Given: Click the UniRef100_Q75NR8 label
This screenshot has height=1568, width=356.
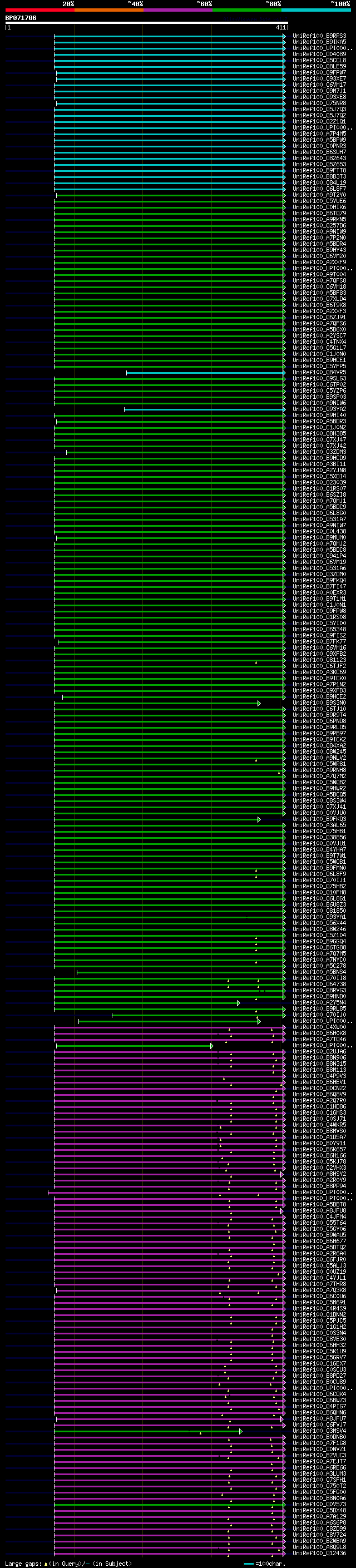Looking at the screenshot, I should [x=319, y=103].
